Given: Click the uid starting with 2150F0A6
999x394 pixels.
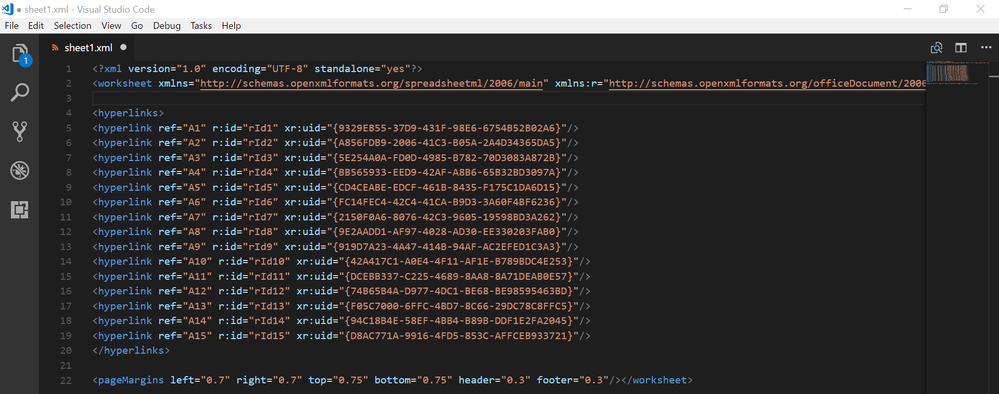Looking at the screenshot, I should [447, 217].
